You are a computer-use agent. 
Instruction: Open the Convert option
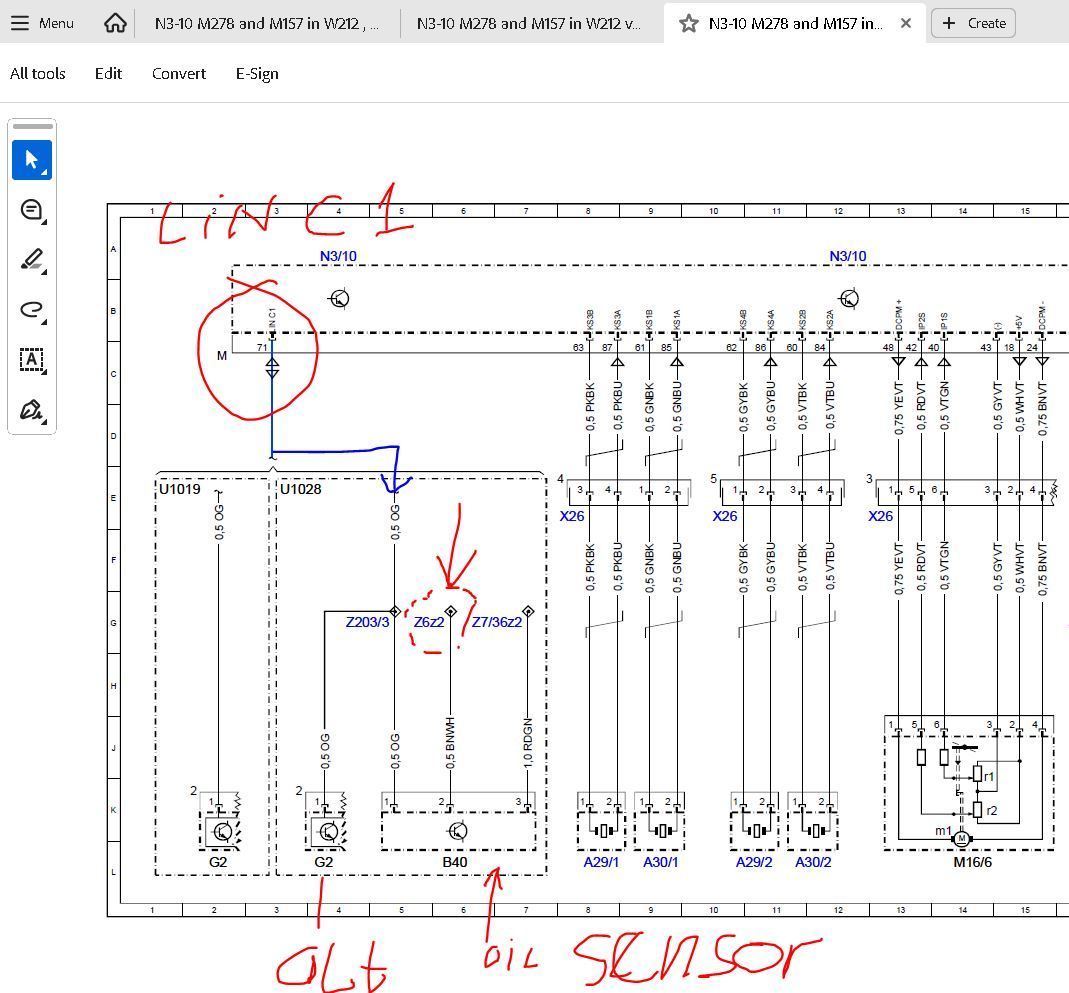179,73
